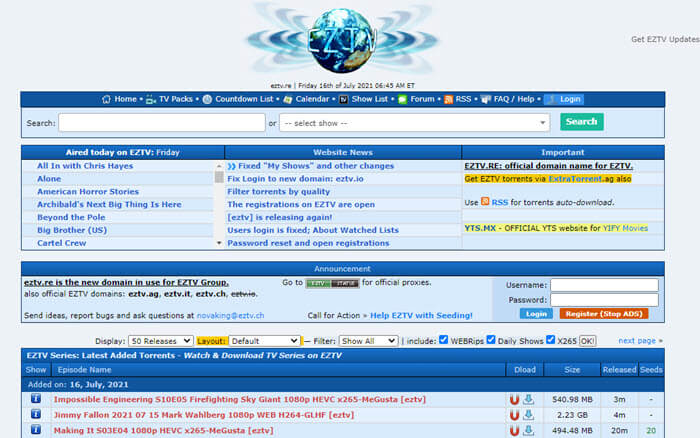Click the blue Login button under Password
Image resolution: width=700 pixels, height=438 pixels.
click(536, 314)
